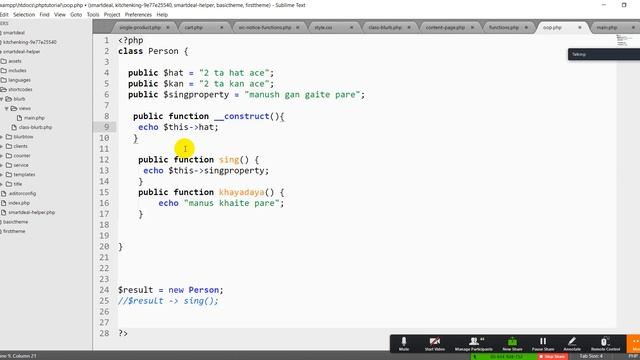This screenshot has height=360, width=640.
Task: Open the Preferences menu
Action: click(x=138, y=15)
